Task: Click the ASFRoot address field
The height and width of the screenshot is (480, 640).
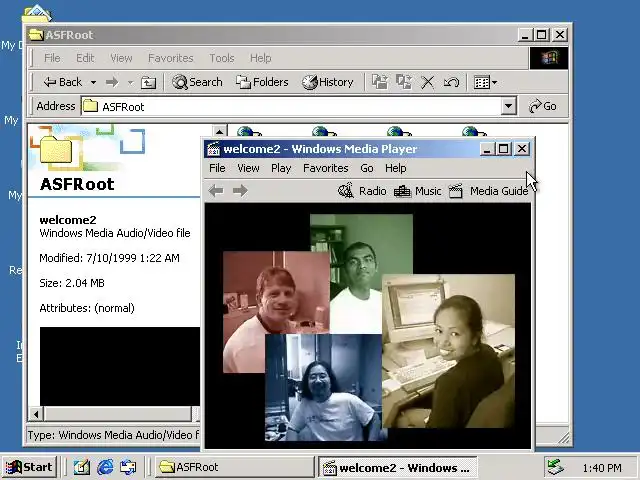Action: coord(291,107)
